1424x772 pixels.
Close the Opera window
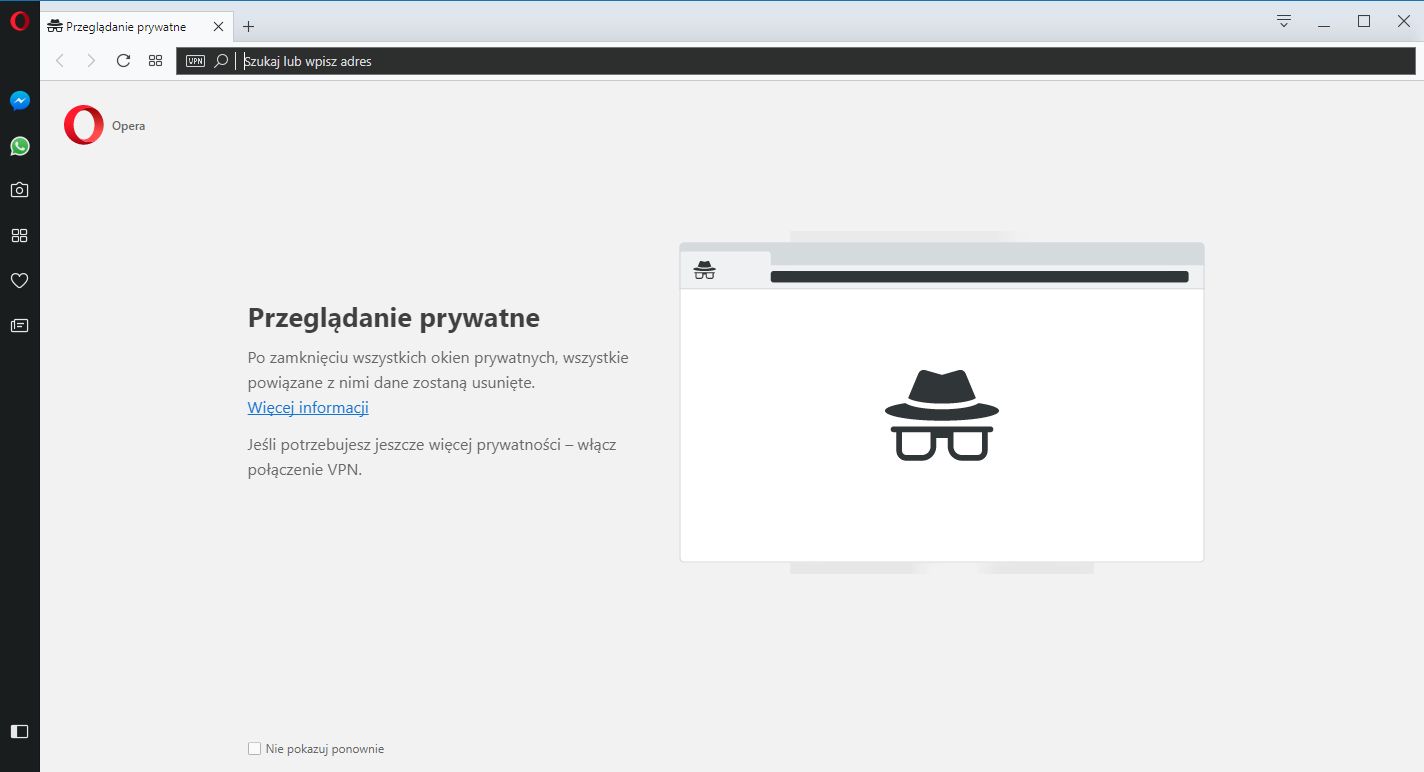1402,21
